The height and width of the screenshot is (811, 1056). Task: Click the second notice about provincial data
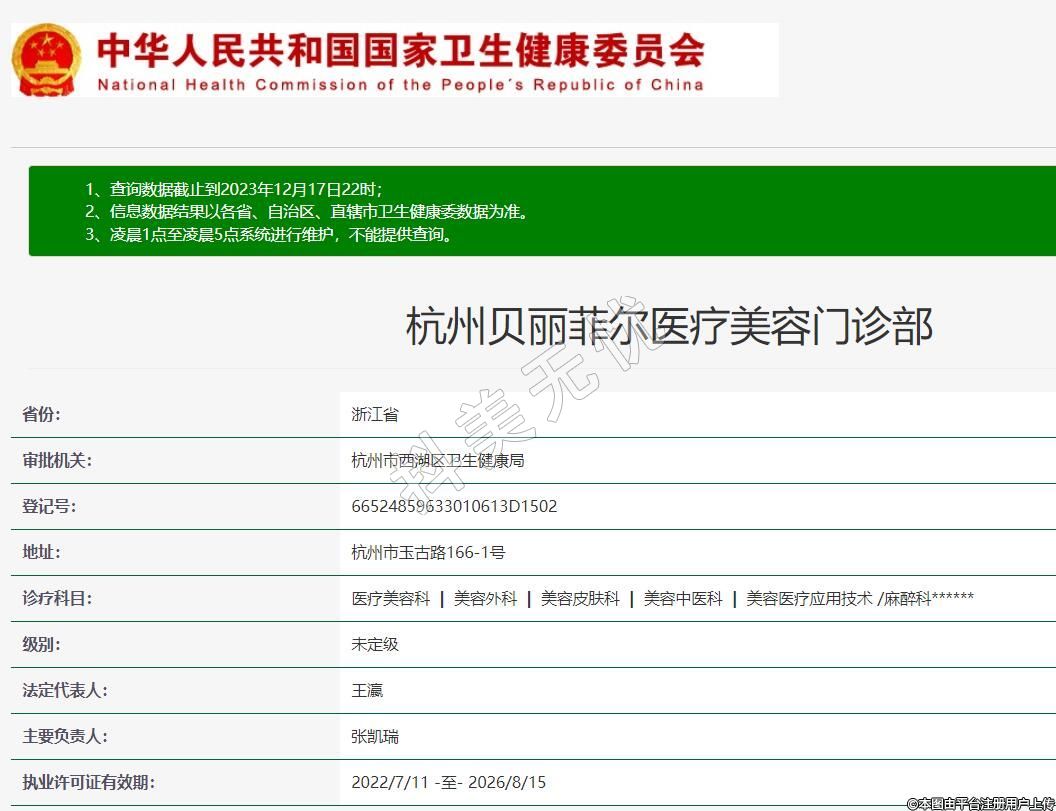click(x=305, y=212)
